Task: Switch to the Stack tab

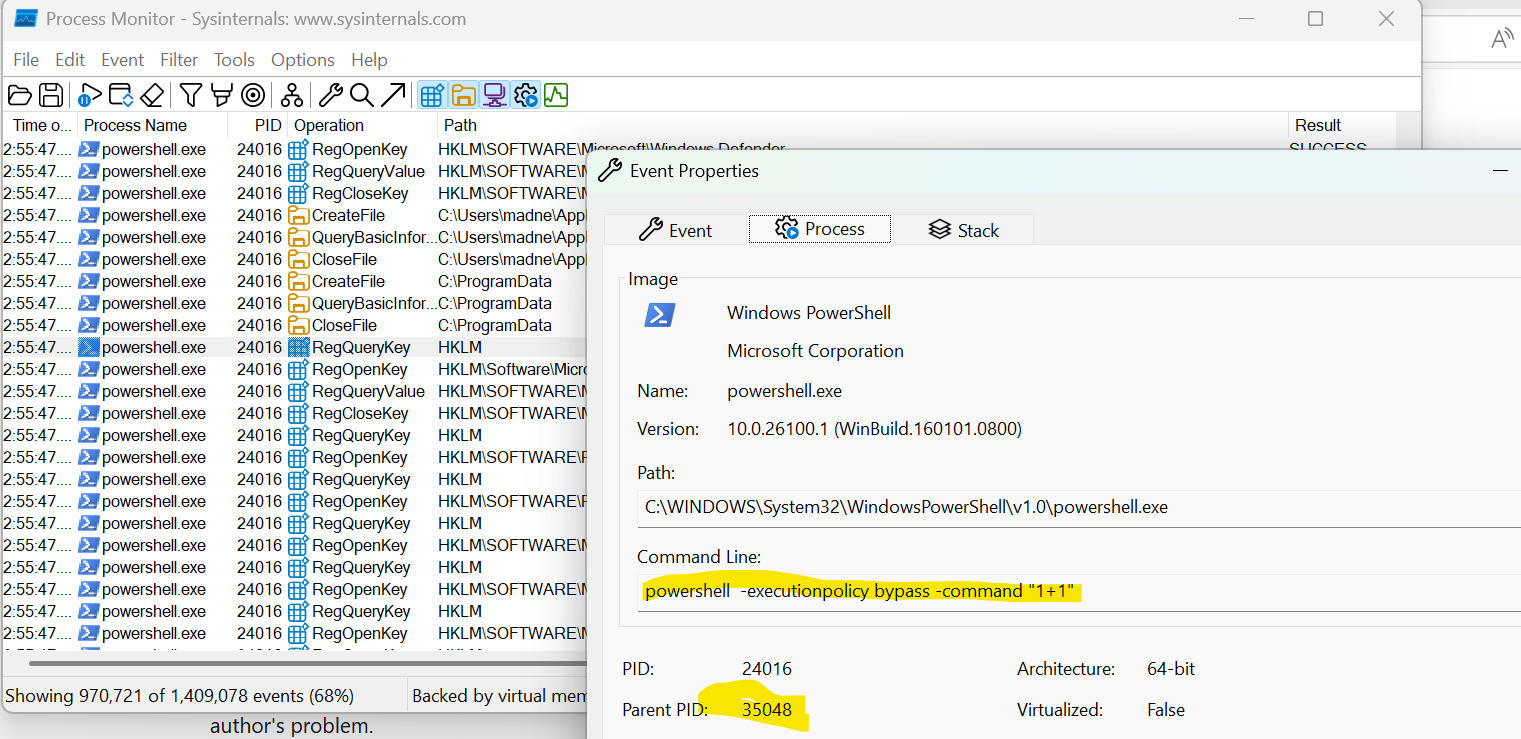Action: [963, 230]
